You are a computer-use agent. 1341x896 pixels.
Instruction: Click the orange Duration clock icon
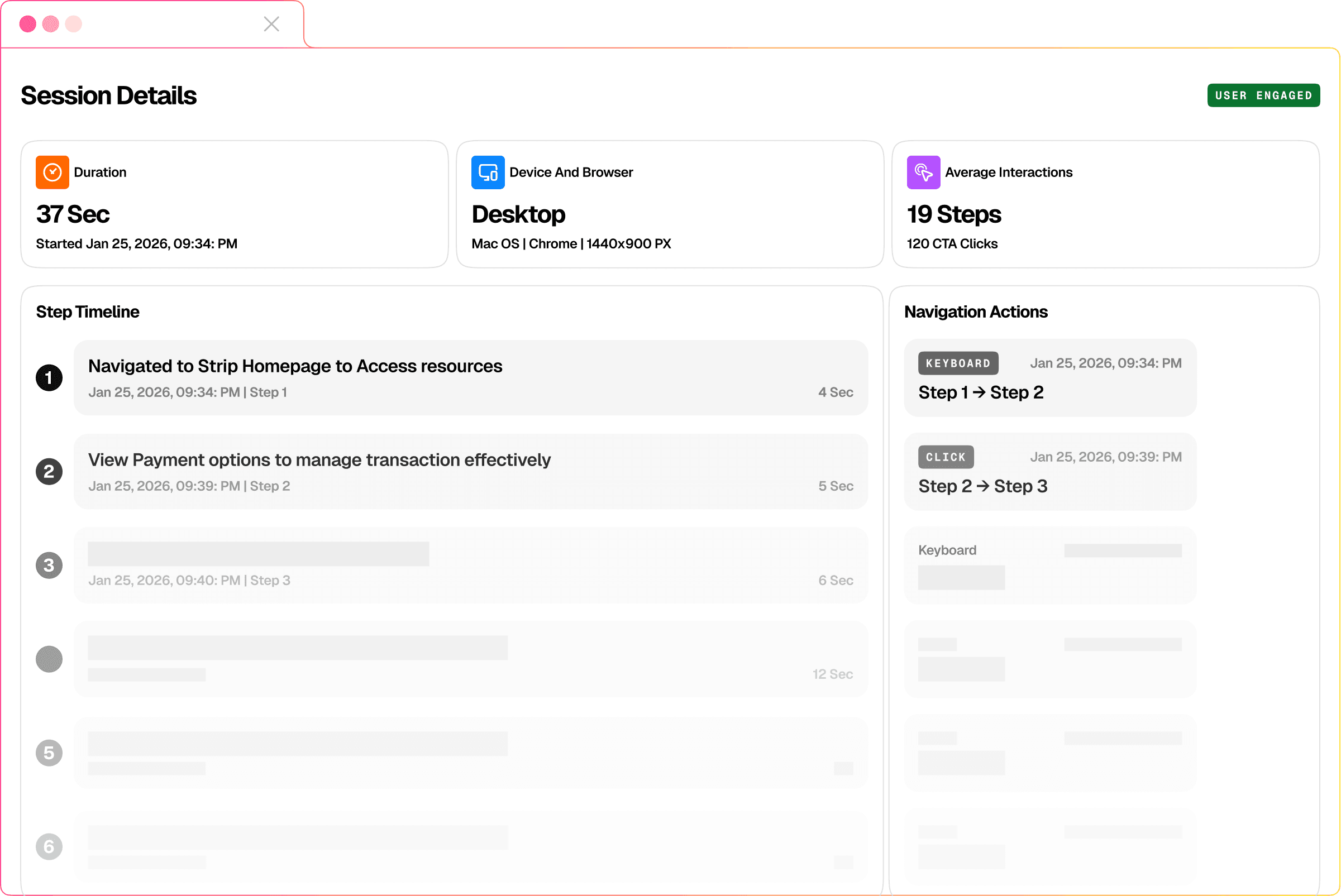[52, 172]
